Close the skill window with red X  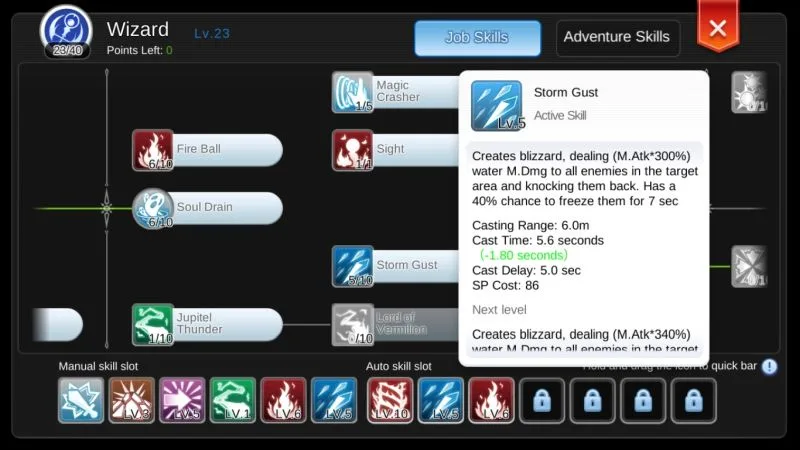[717, 27]
